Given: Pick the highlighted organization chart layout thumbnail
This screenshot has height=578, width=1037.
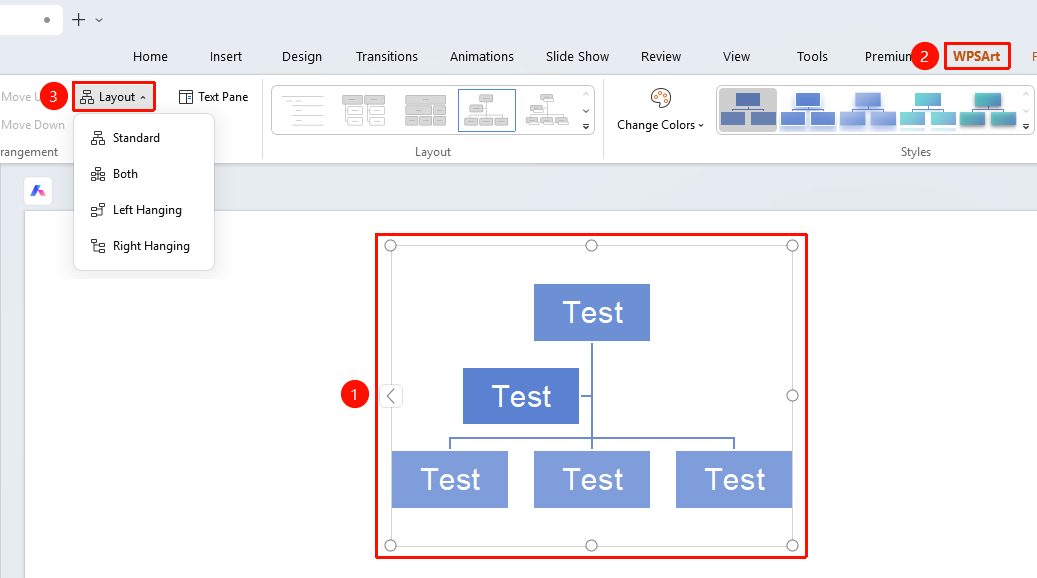Looking at the screenshot, I should [x=487, y=110].
